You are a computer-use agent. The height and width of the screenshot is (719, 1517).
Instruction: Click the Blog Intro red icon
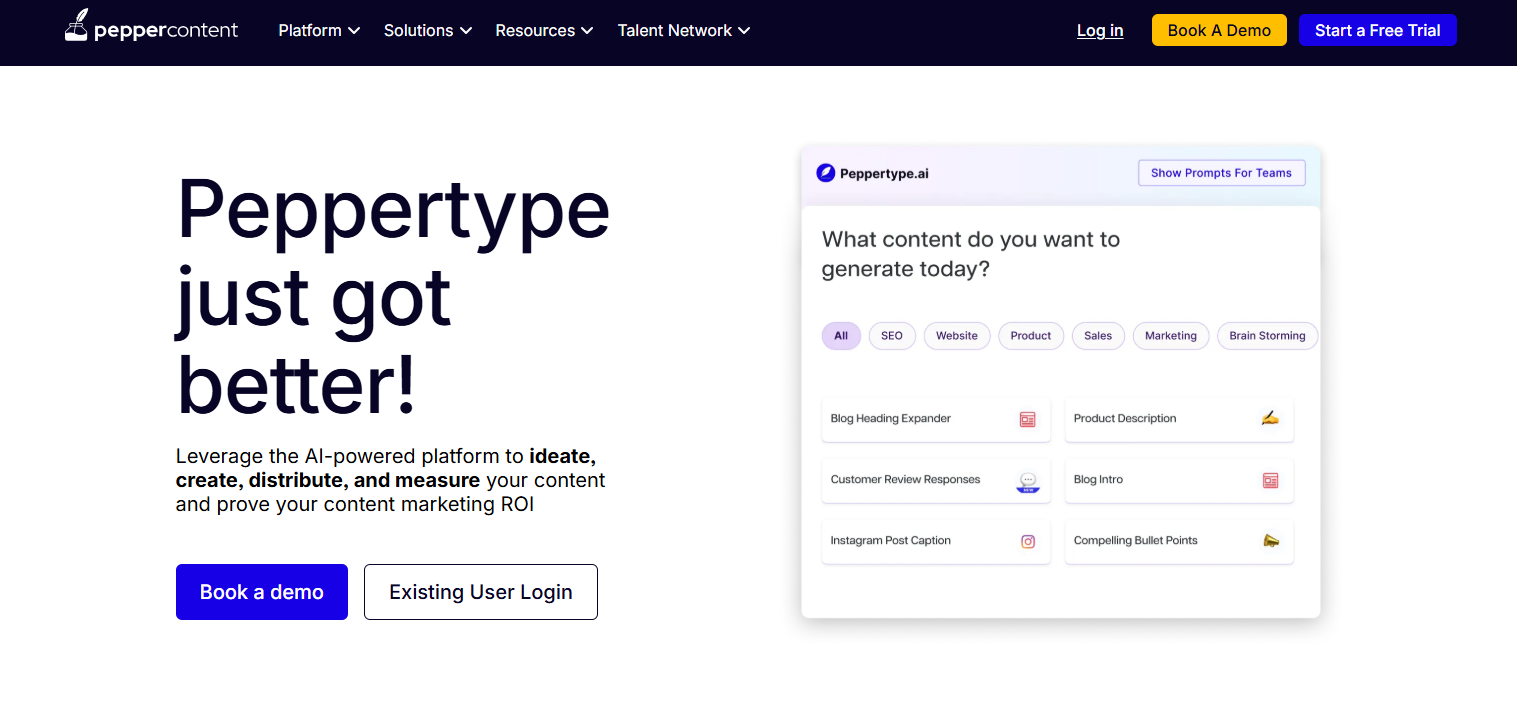coord(1270,480)
